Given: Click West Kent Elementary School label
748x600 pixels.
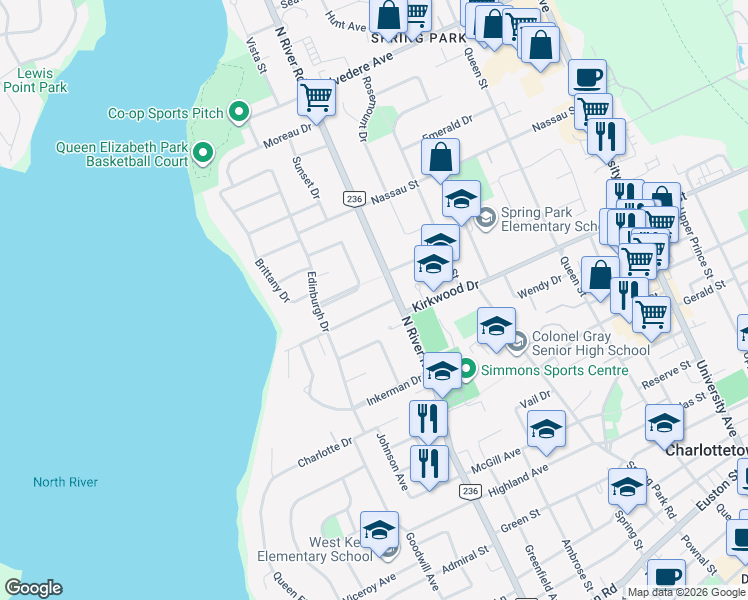Looking at the screenshot, I should [x=315, y=549].
